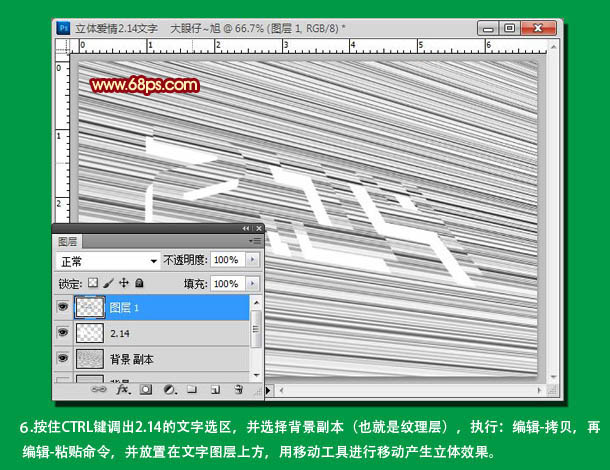Click the 背景 副本 layer thumbnail
The width and height of the screenshot is (610, 470).
tap(89, 358)
